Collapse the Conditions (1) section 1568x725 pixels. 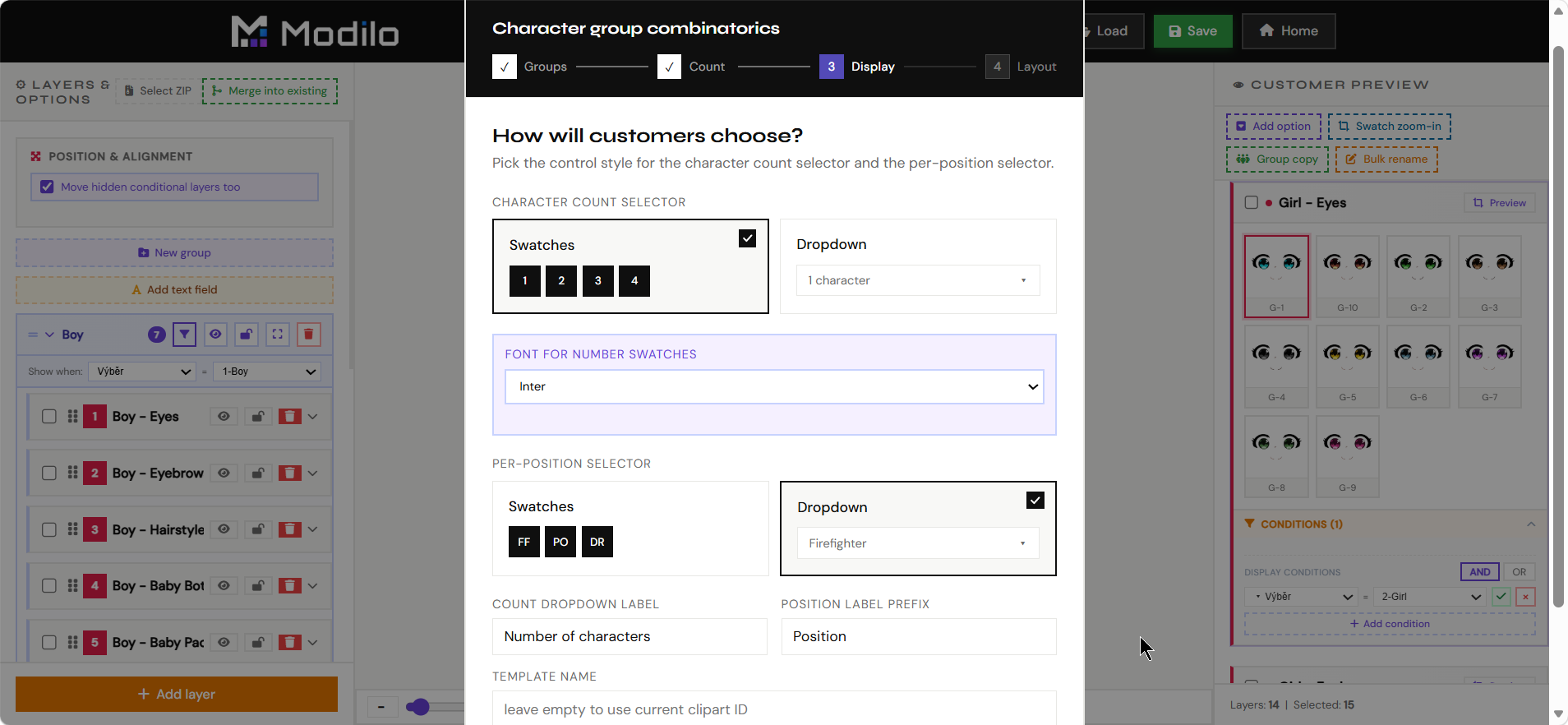[1531, 524]
